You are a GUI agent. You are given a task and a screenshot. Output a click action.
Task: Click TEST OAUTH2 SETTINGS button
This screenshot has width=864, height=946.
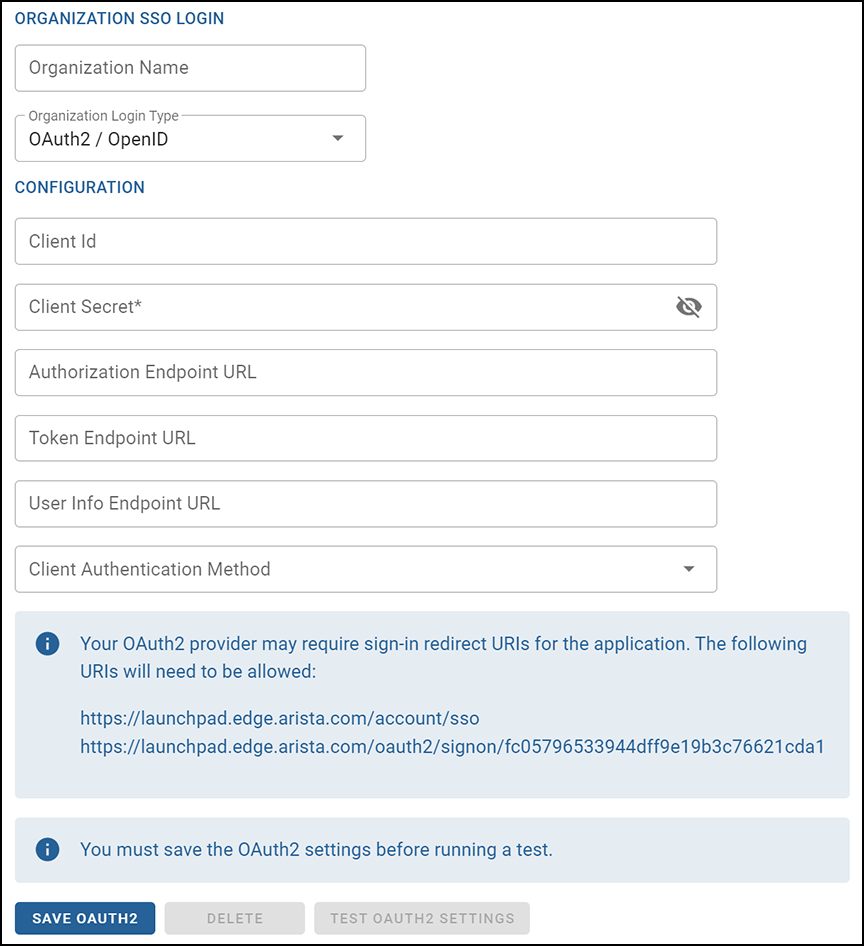[422, 918]
